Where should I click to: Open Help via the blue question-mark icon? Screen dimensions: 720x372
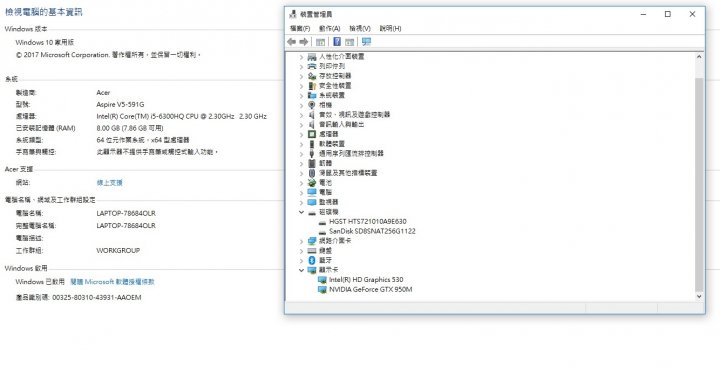pos(337,42)
